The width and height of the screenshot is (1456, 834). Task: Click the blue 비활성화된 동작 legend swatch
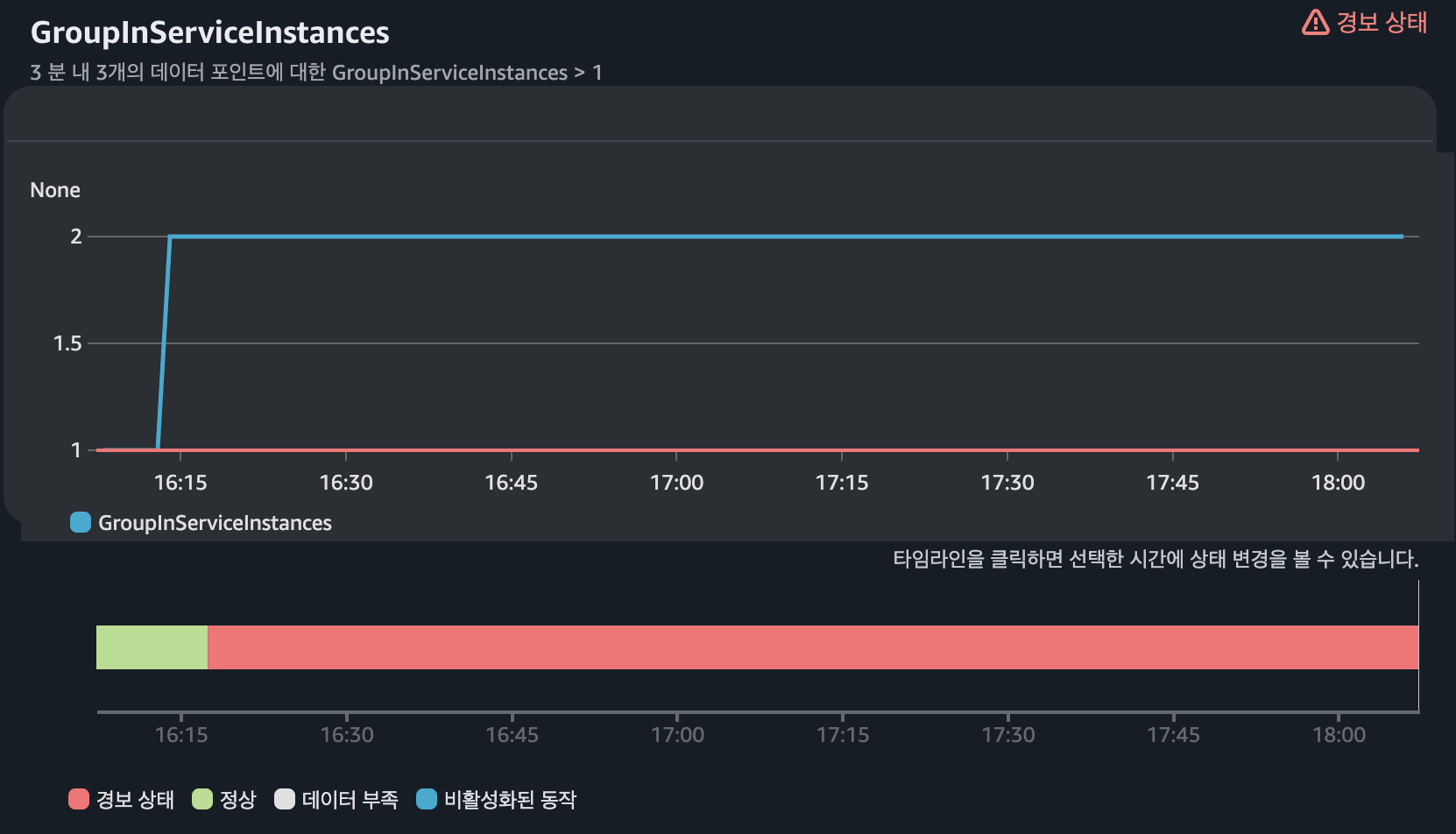[x=427, y=799]
